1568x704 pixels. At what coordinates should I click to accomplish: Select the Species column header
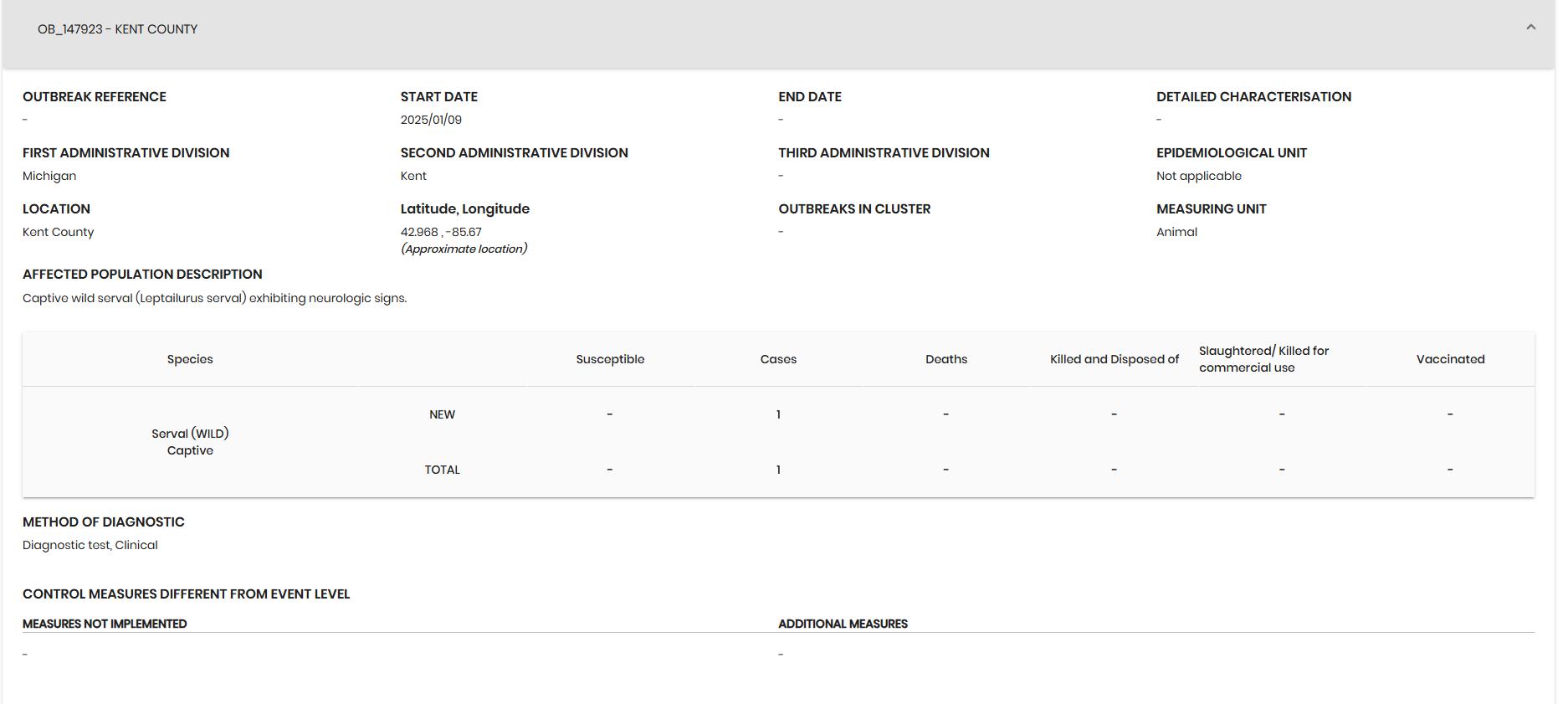coord(190,359)
